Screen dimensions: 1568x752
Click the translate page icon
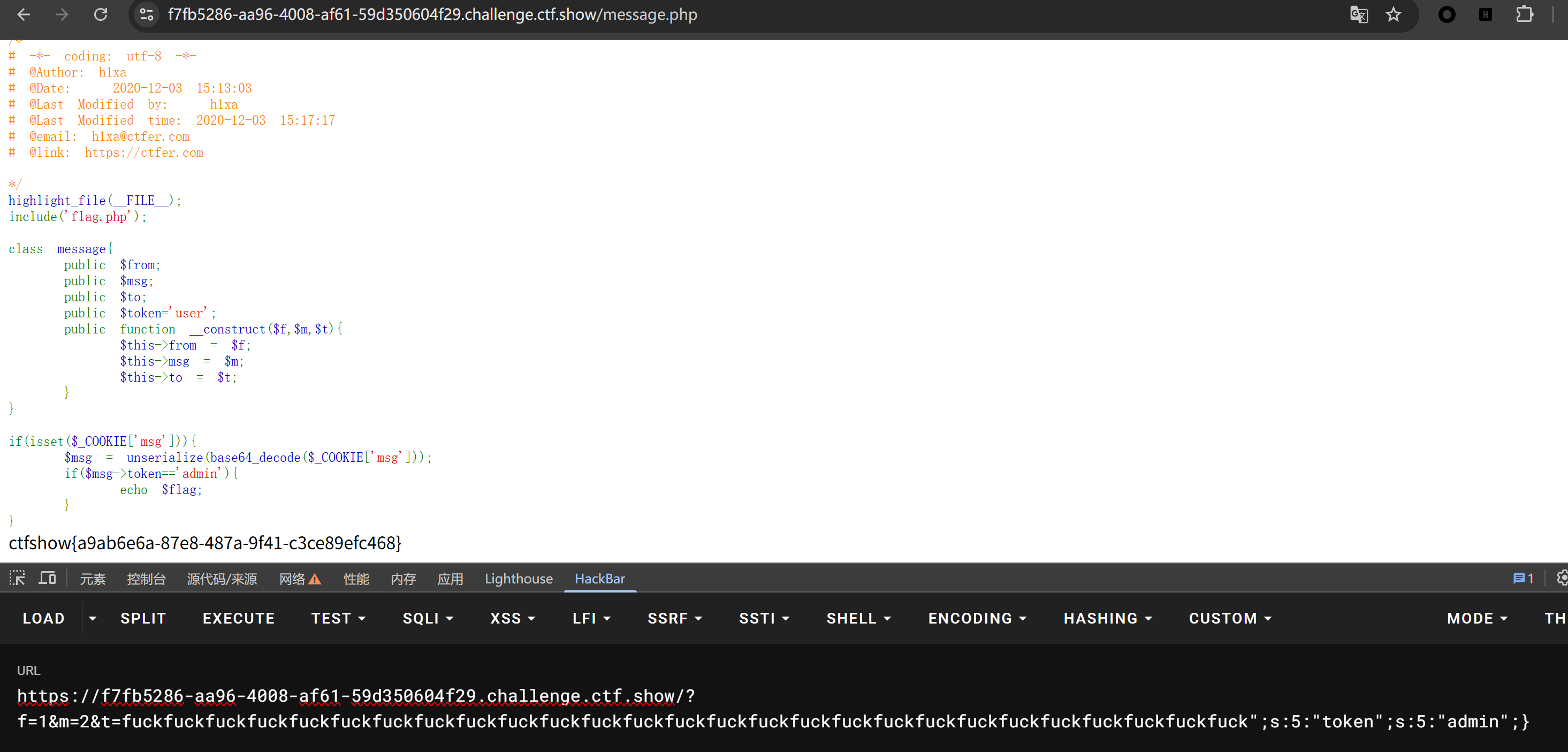click(x=1359, y=14)
